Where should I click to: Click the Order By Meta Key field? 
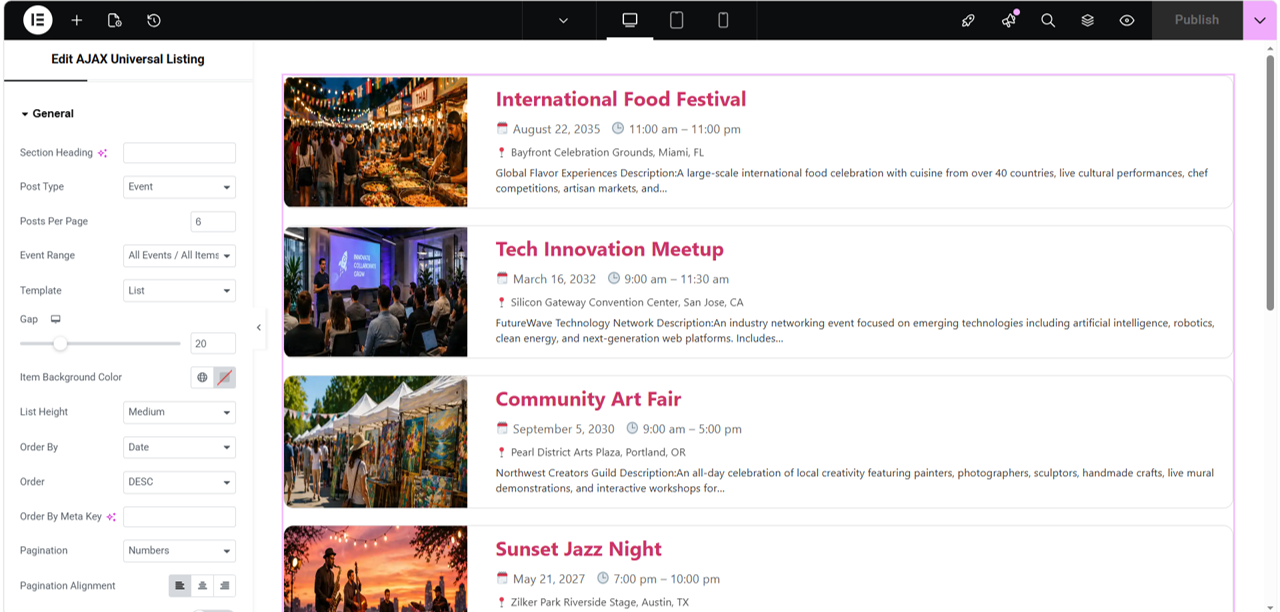pyautogui.click(x=180, y=517)
